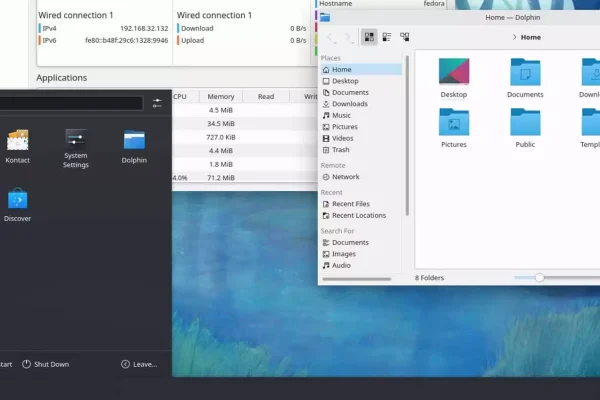Screen dimensions: 600x400
Task: Open Trash in the Places panel
Action: click(x=360, y=150)
